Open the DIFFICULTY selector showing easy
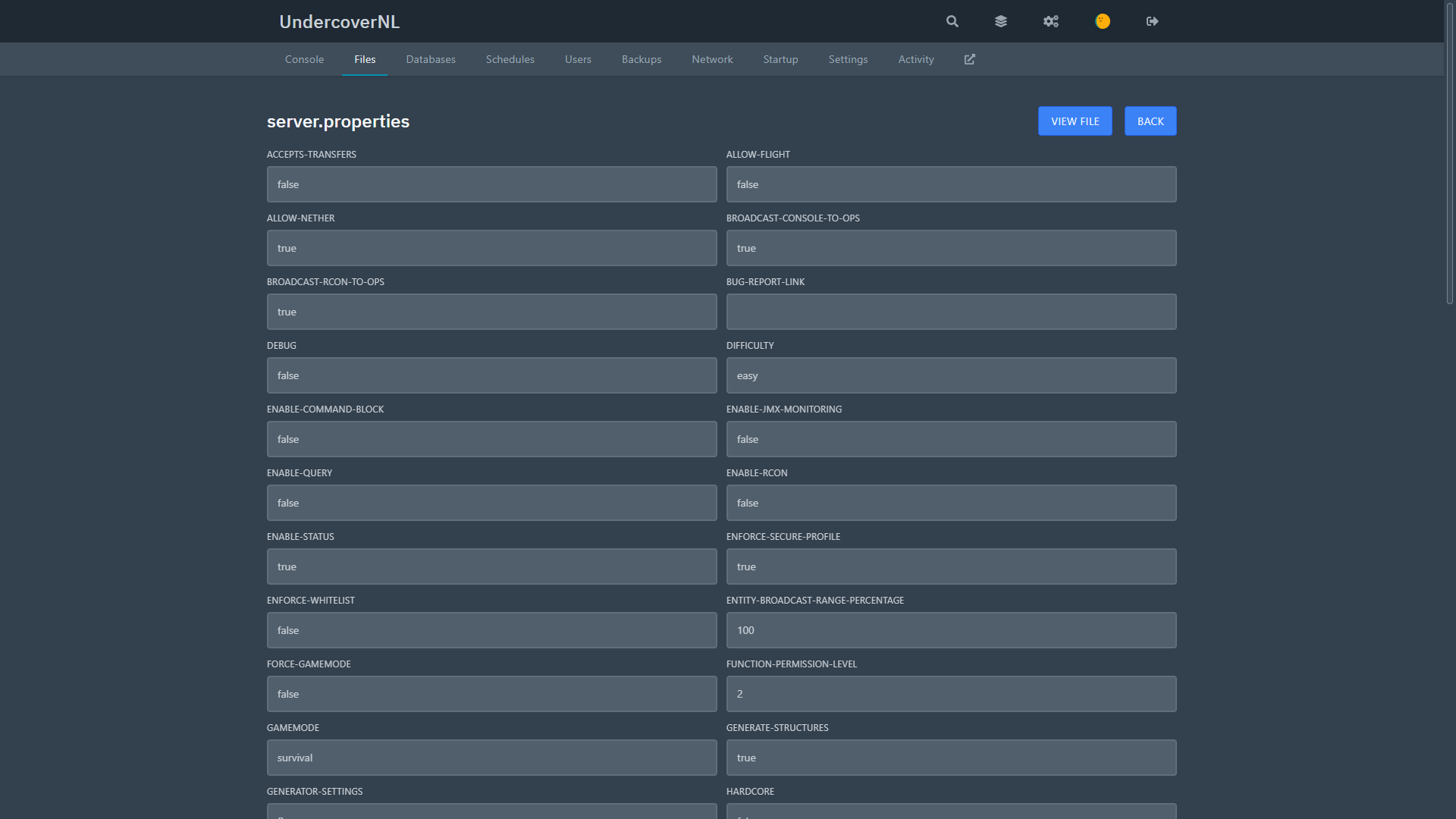The image size is (1456, 819). pyautogui.click(x=951, y=375)
